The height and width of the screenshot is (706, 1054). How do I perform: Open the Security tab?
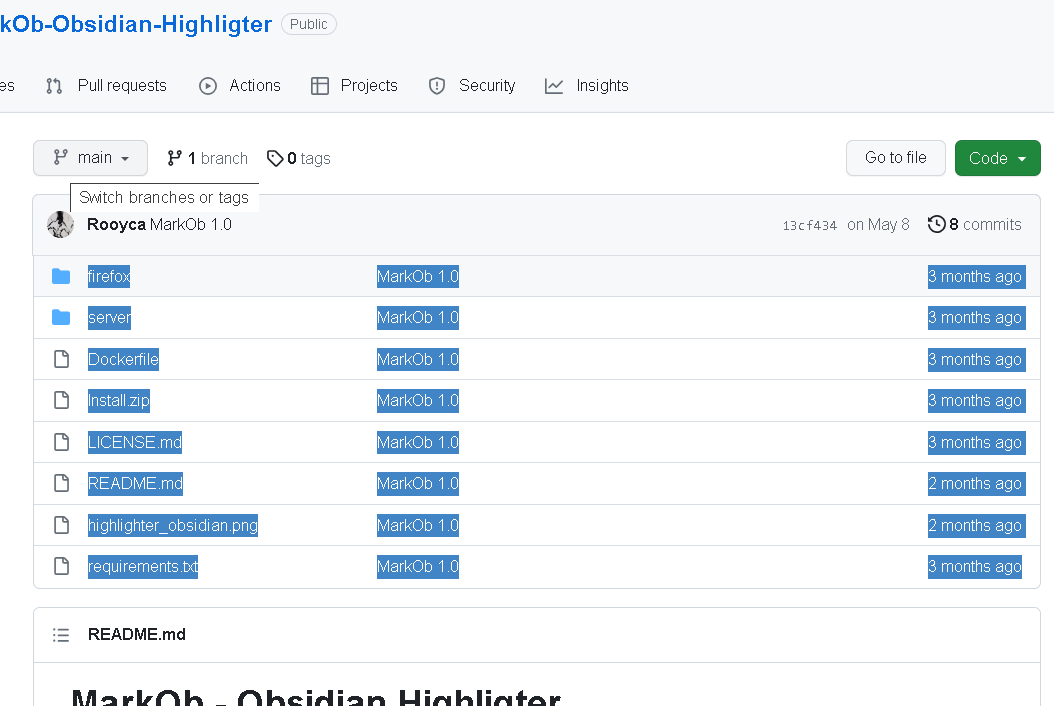click(472, 85)
